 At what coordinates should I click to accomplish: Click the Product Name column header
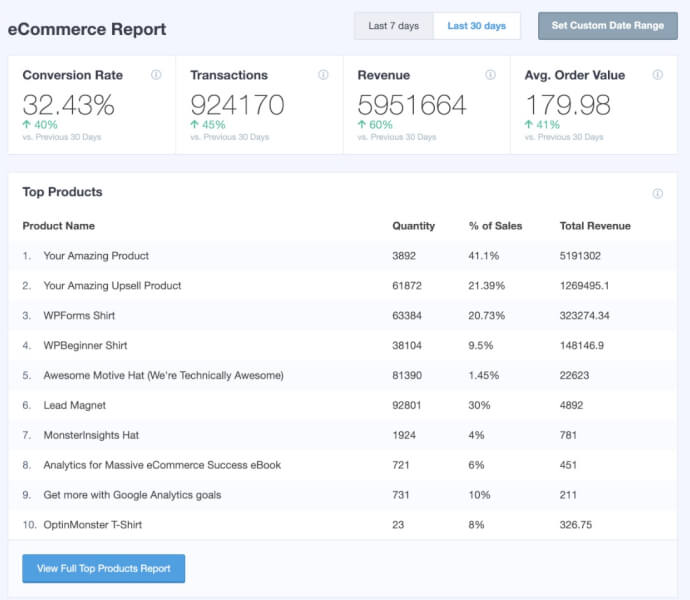point(59,226)
